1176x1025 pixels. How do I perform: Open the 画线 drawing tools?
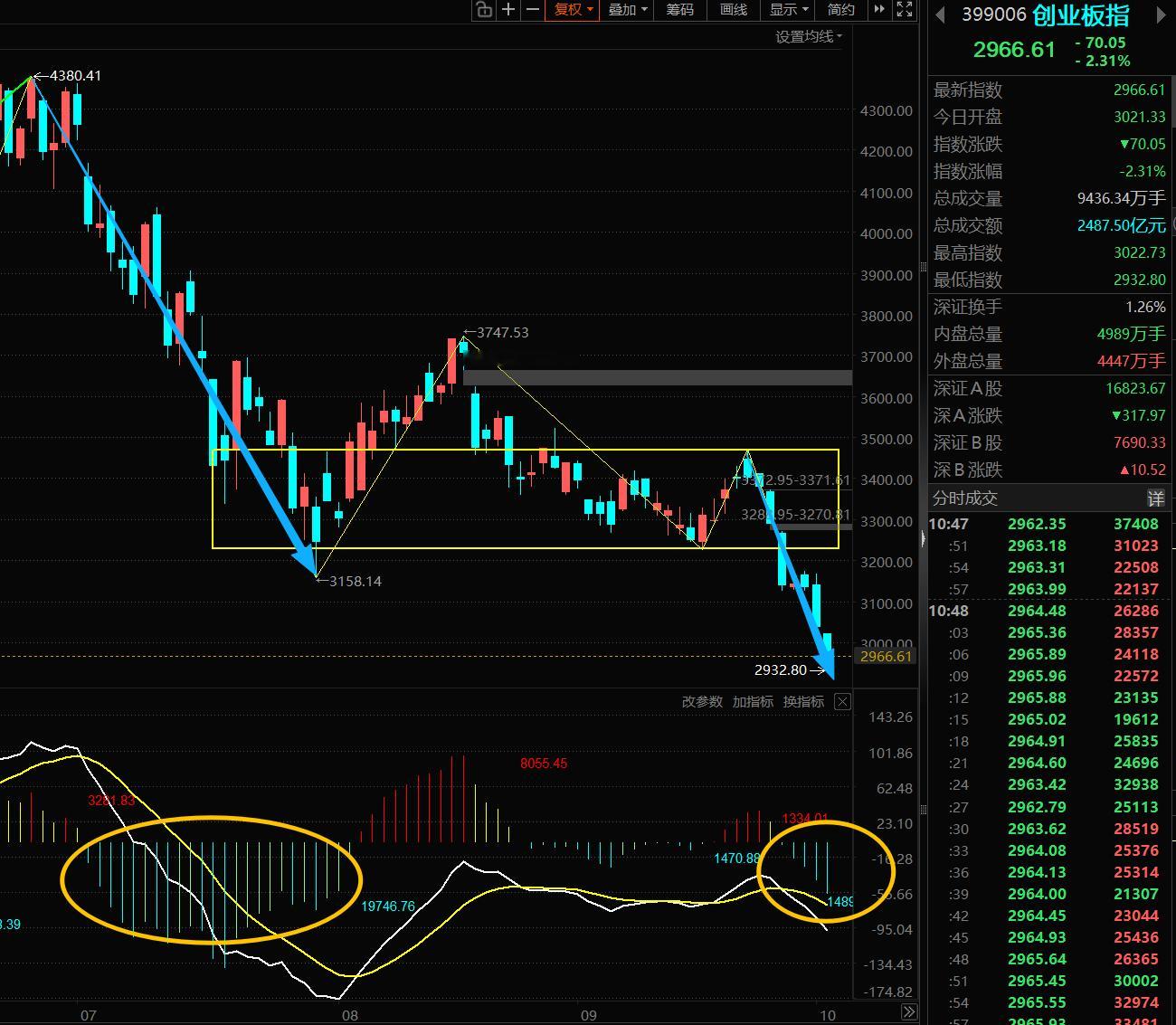coord(733,10)
